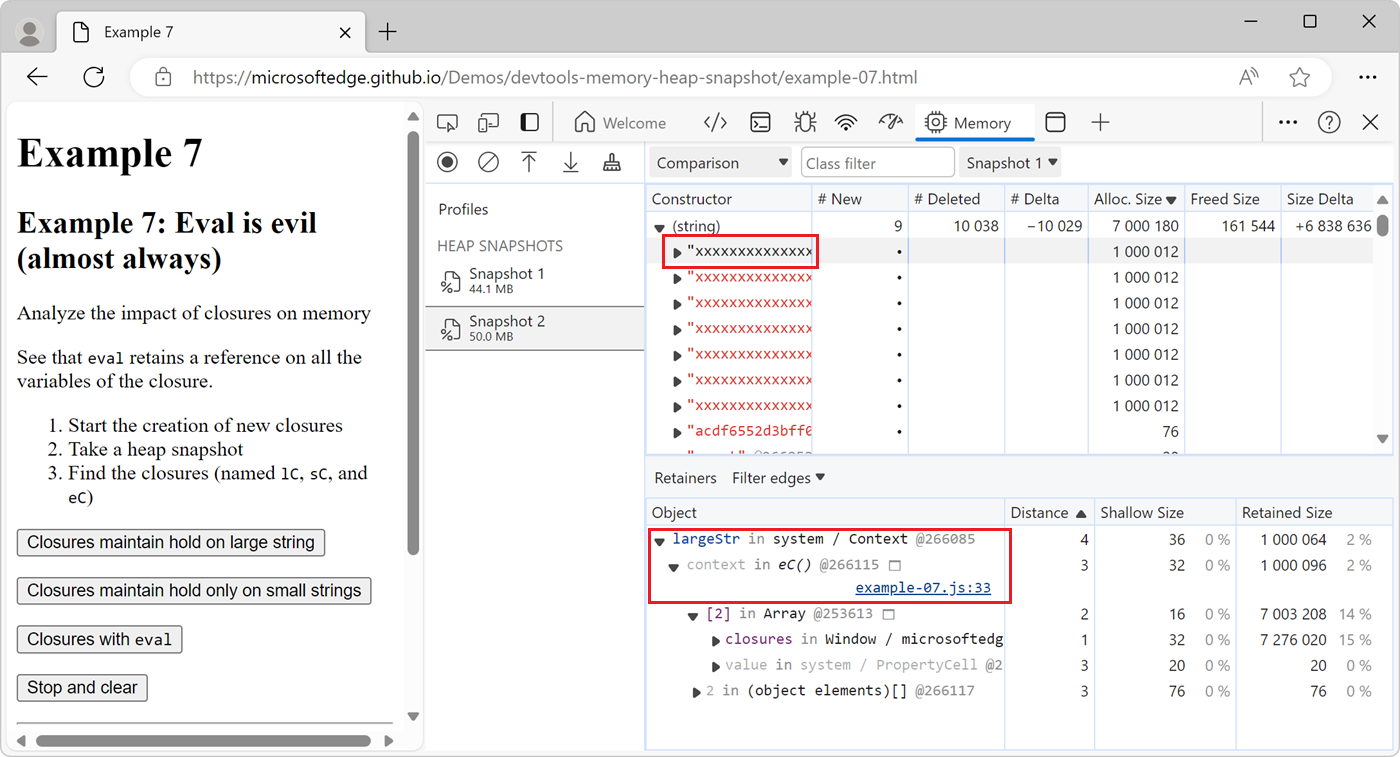Image resolution: width=1400 pixels, height=757 pixels.
Task: Click the Closures with eval button
Action: (100, 640)
